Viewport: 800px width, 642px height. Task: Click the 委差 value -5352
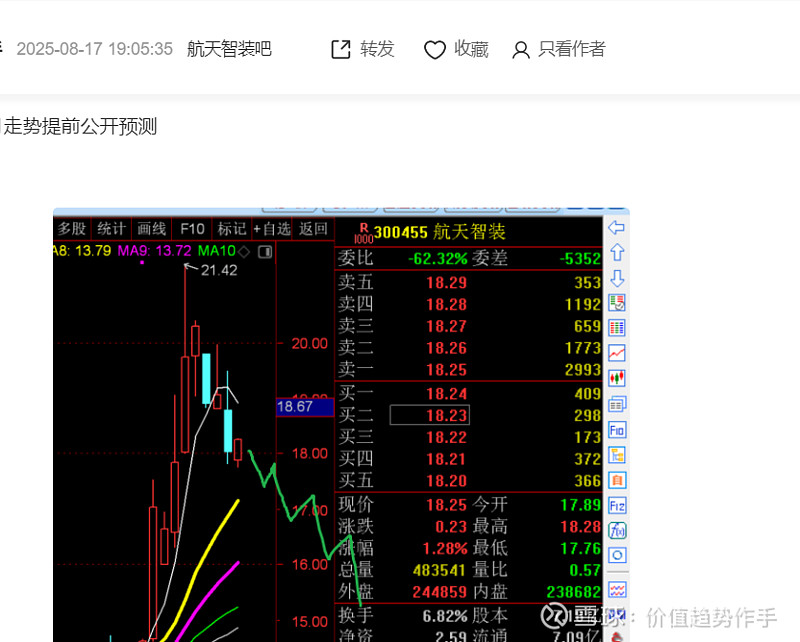pos(580,259)
